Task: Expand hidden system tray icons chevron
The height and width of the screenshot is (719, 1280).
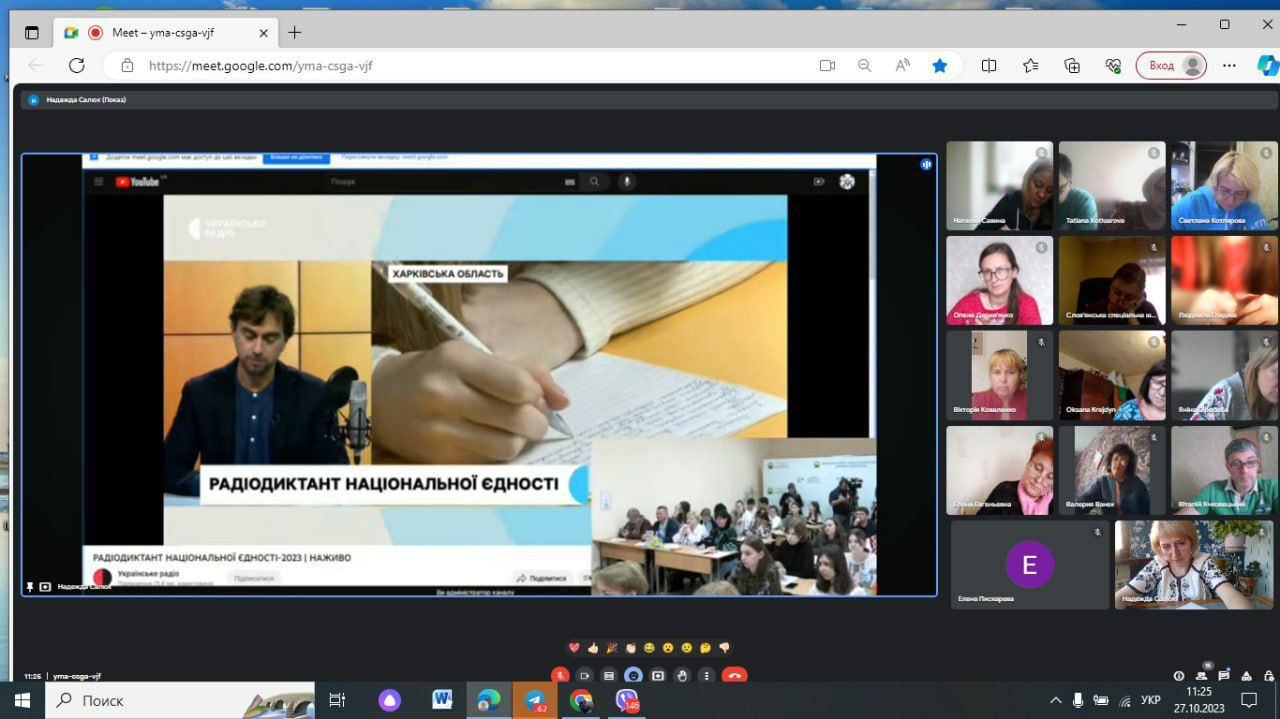Action: tap(1055, 700)
